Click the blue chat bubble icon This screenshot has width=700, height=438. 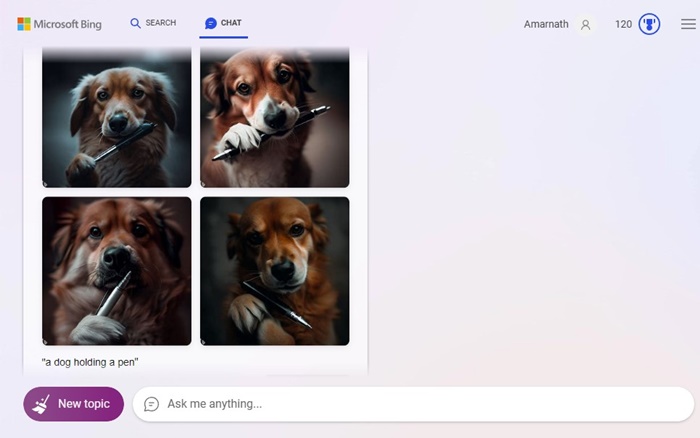211,23
